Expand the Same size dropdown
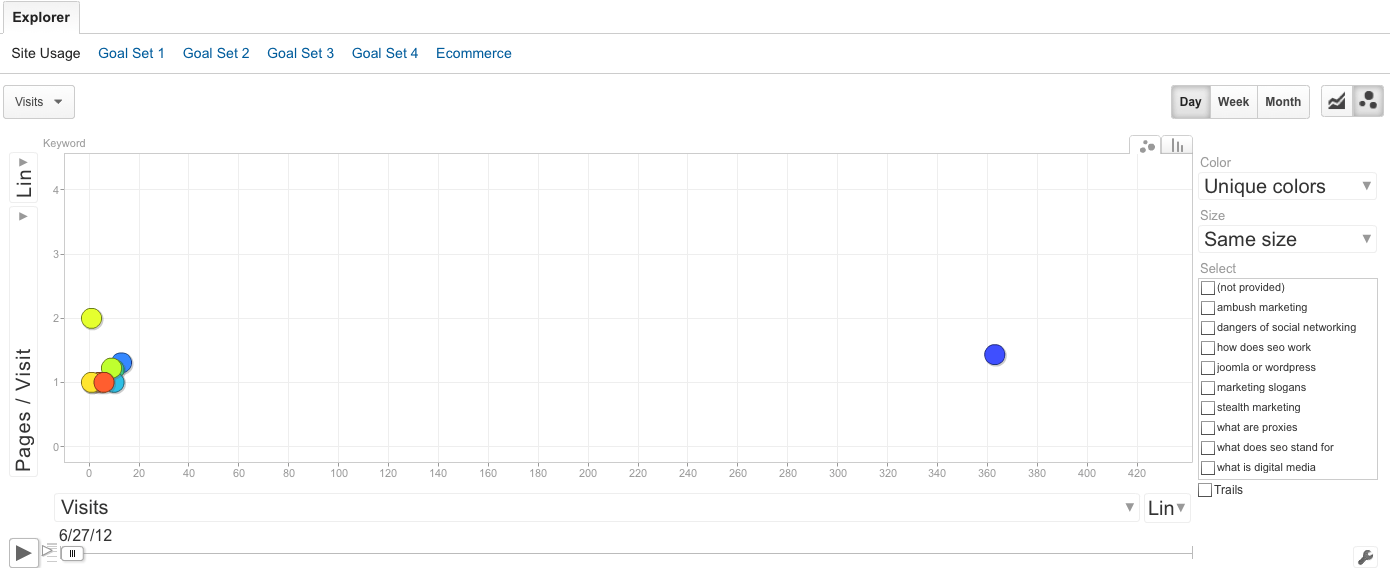The image size is (1390, 581). (x=1287, y=239)
